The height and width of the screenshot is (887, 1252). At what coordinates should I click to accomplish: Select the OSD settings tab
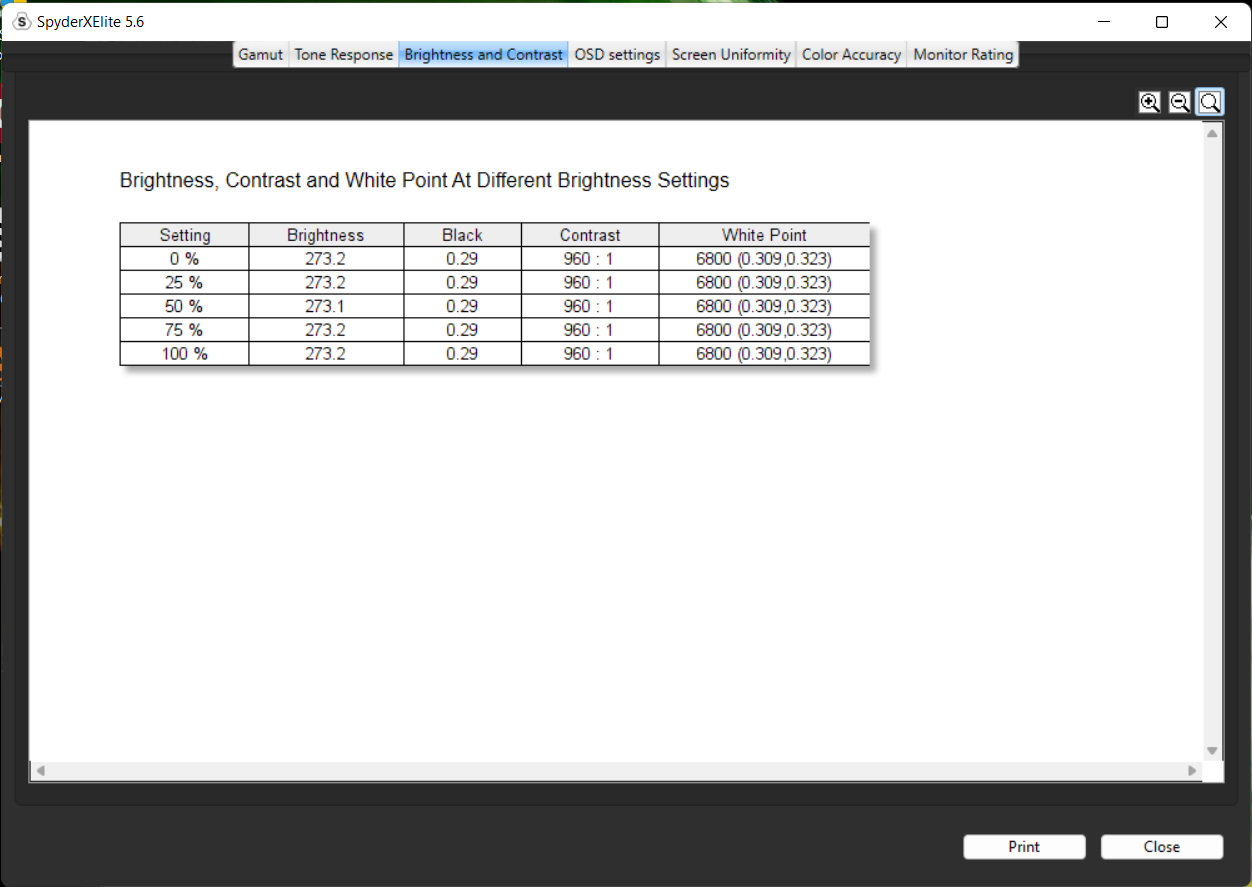click(x=617, y=55)
